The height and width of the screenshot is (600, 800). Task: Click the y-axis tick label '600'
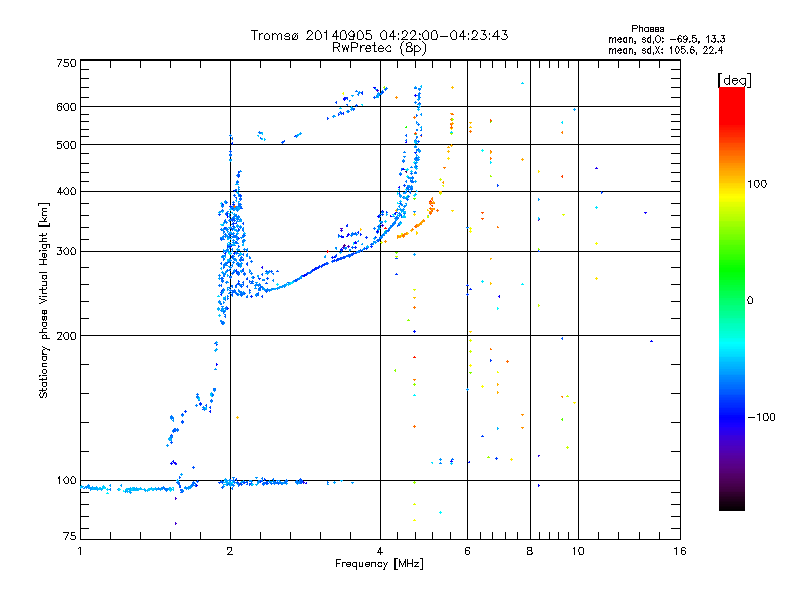point(66,107)
